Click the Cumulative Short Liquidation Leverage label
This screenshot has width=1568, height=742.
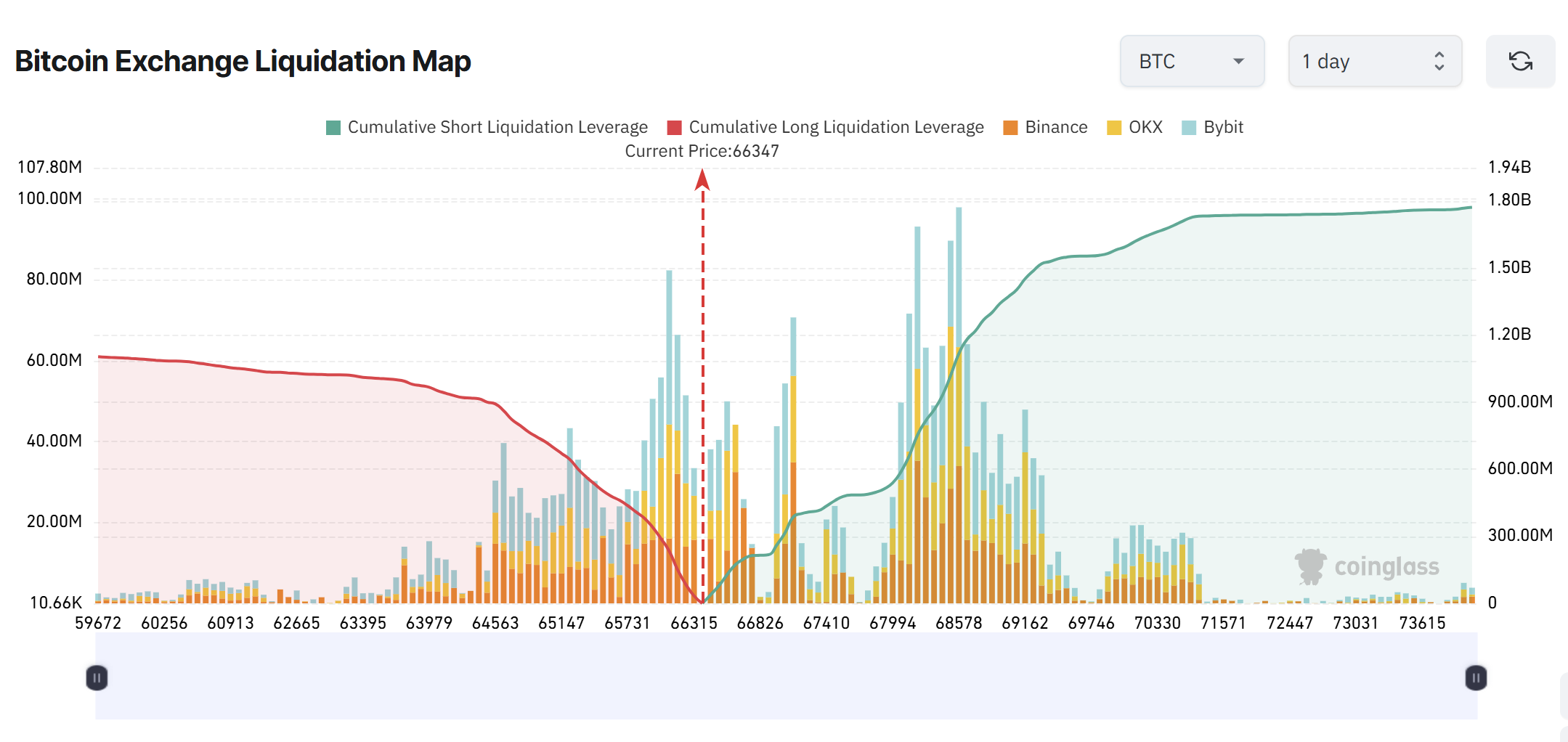(x=497, y=126)
